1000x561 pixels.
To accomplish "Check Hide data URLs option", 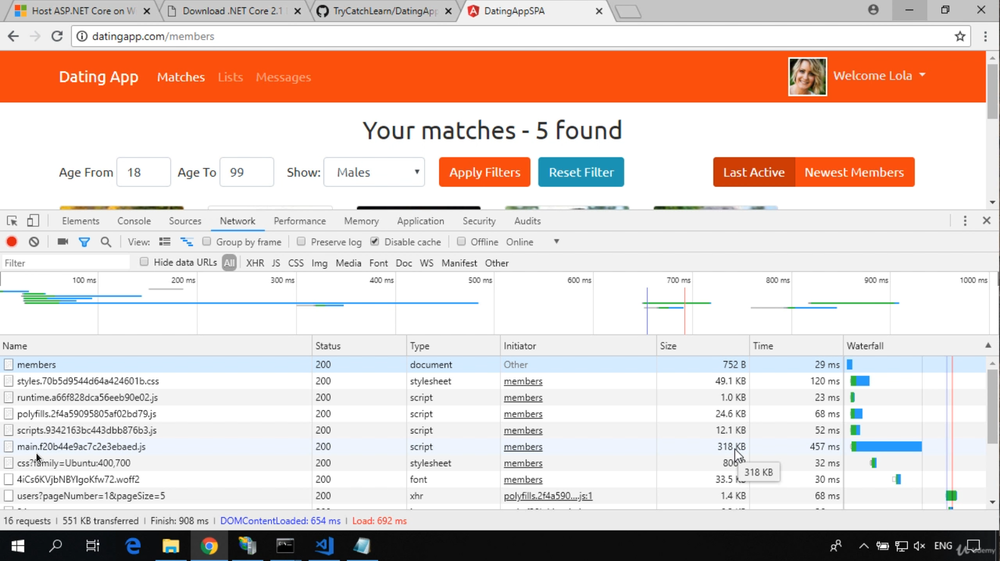I will [144, 262].
